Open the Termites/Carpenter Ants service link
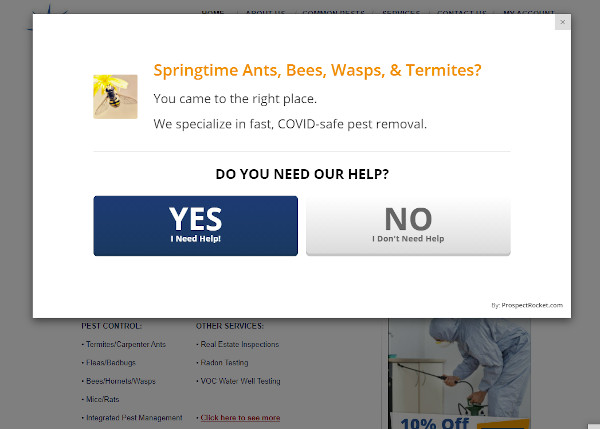Image resolution: width=600 pixels, height=429 pixels. click(x=126, y=344)
